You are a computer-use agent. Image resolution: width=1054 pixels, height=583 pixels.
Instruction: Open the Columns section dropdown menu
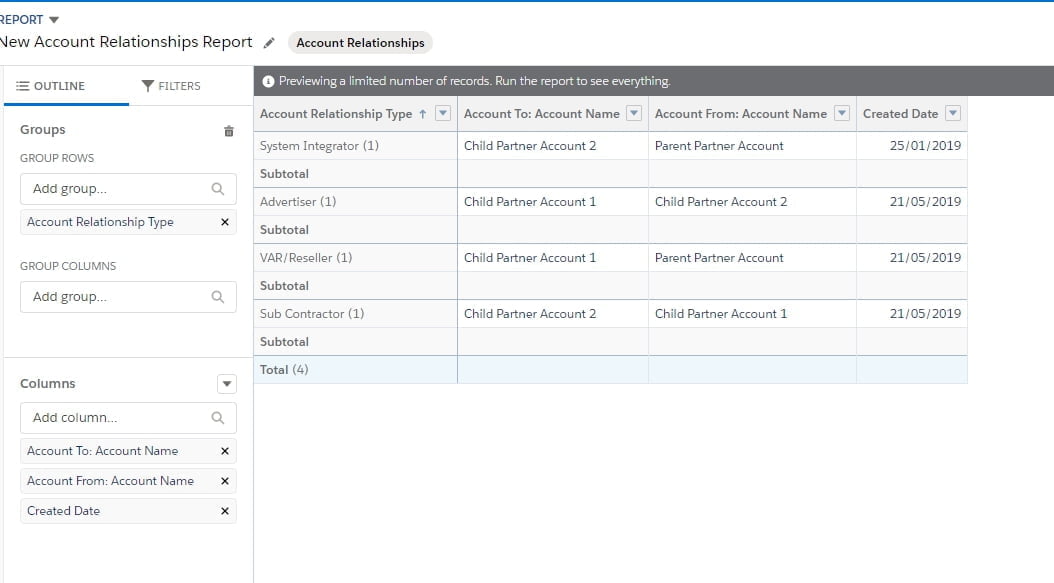coord(227,383)
